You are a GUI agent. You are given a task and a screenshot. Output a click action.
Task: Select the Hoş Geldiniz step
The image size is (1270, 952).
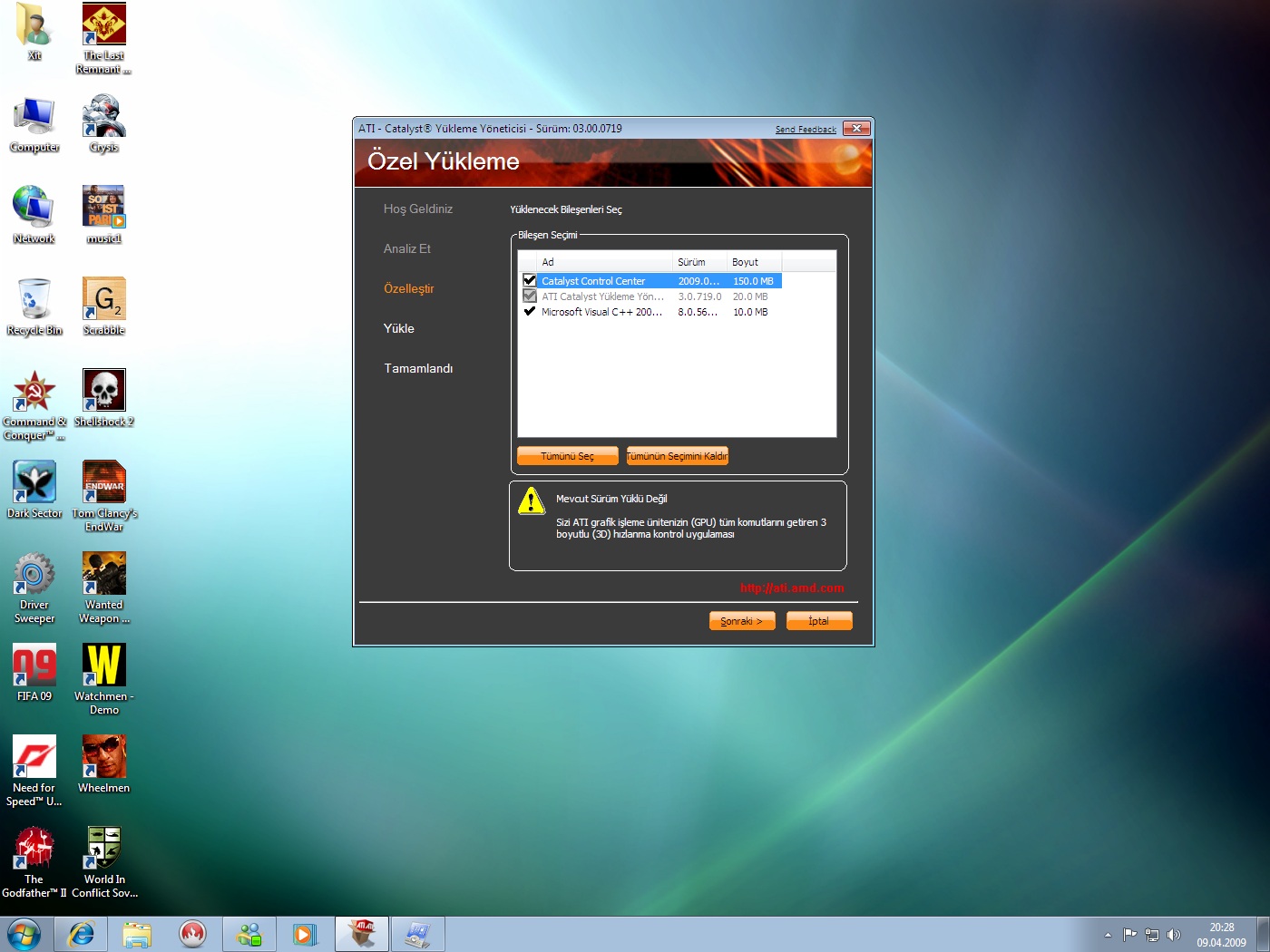click(418, 209)
